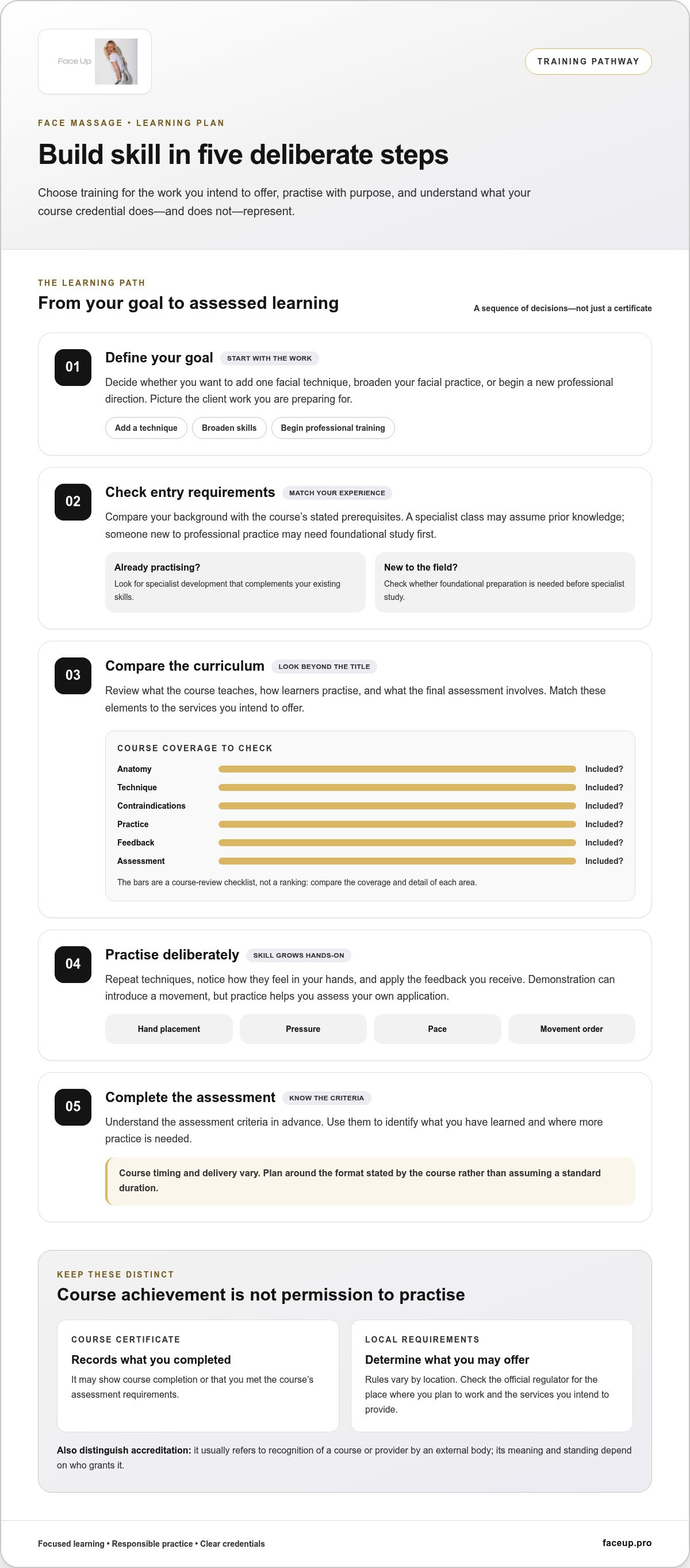Click the Anatomy coverage bar
This screenshot has width=690, height=1568.
(x=397, y=770)
